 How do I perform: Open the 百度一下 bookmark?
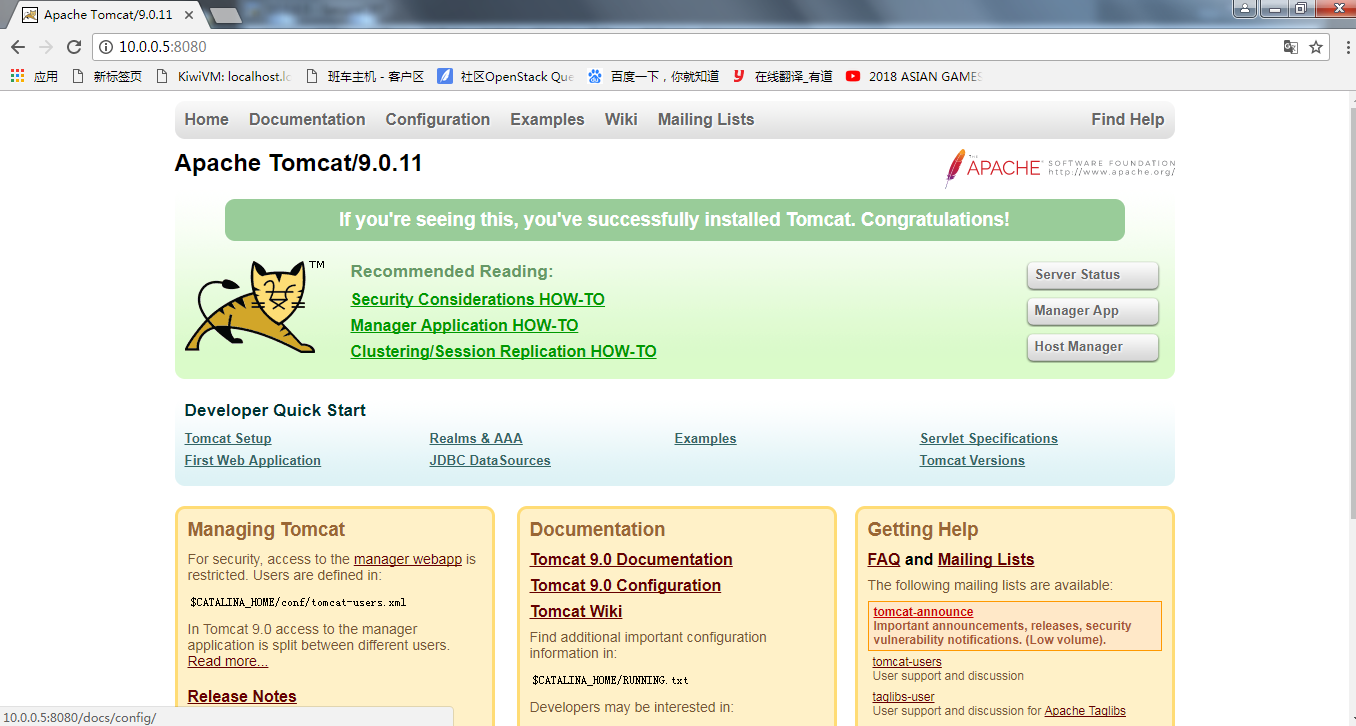653,76
